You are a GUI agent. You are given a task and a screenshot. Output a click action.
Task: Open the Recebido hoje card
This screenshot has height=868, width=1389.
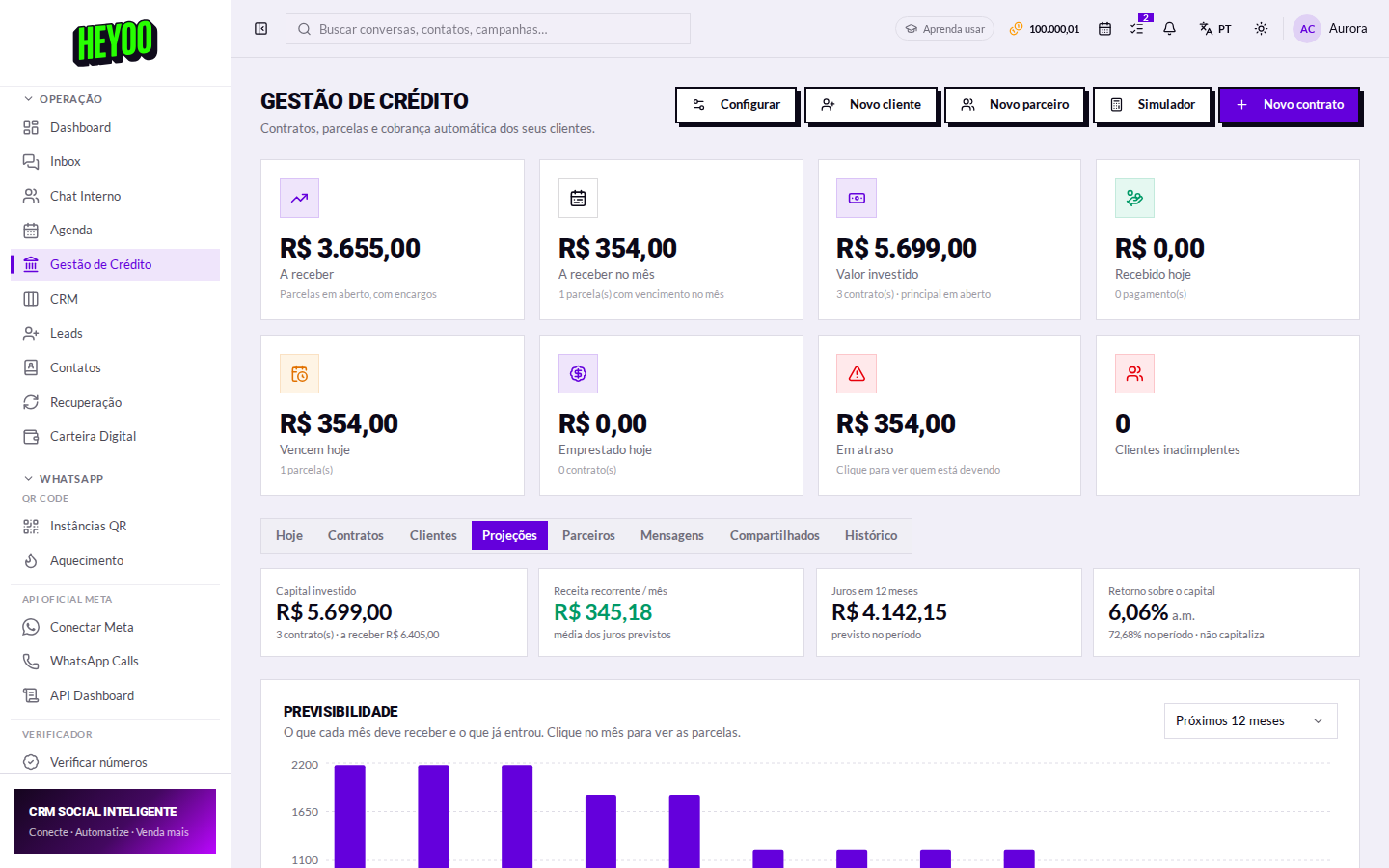[x=1228, y=239]
